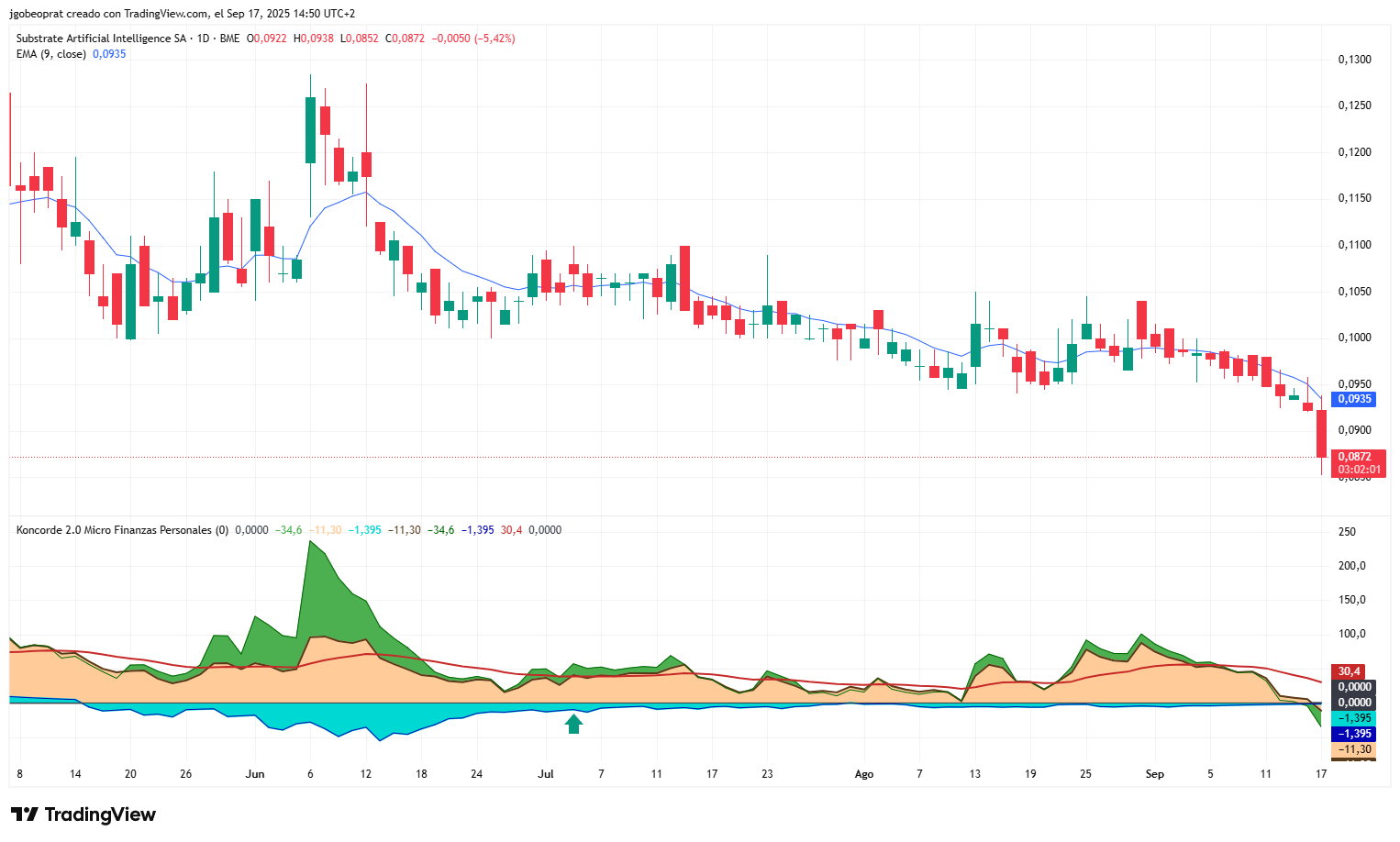Screen dimensions: 1400x842
Task: Select the red 0,0872 last price tag
Action: [x=1354, y=457]
